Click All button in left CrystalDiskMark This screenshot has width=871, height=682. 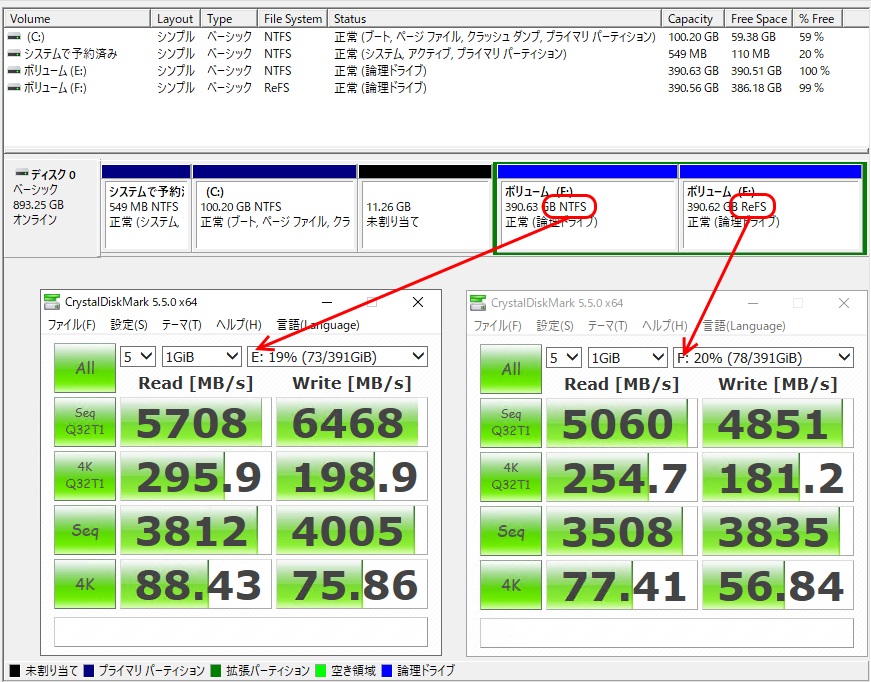point(85,368)
